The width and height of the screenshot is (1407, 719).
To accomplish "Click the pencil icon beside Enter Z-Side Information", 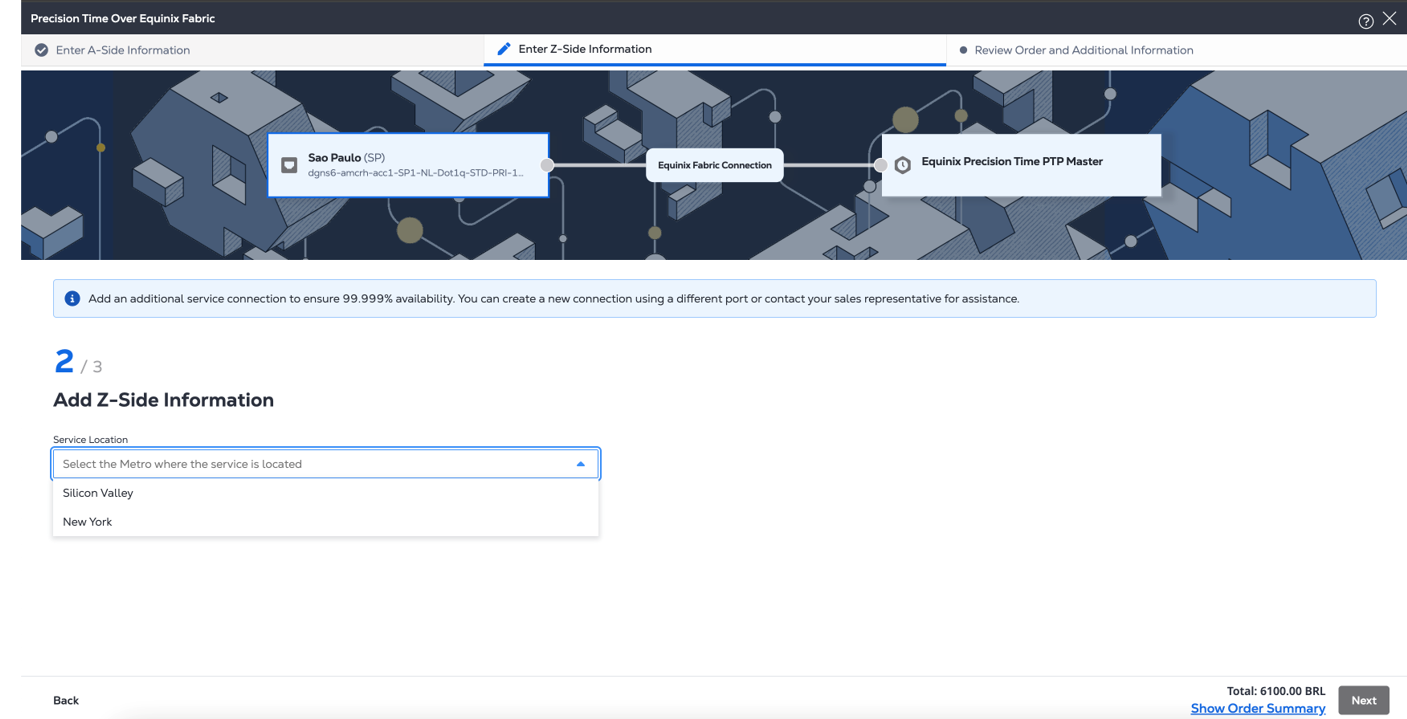I will click(504, 49).
